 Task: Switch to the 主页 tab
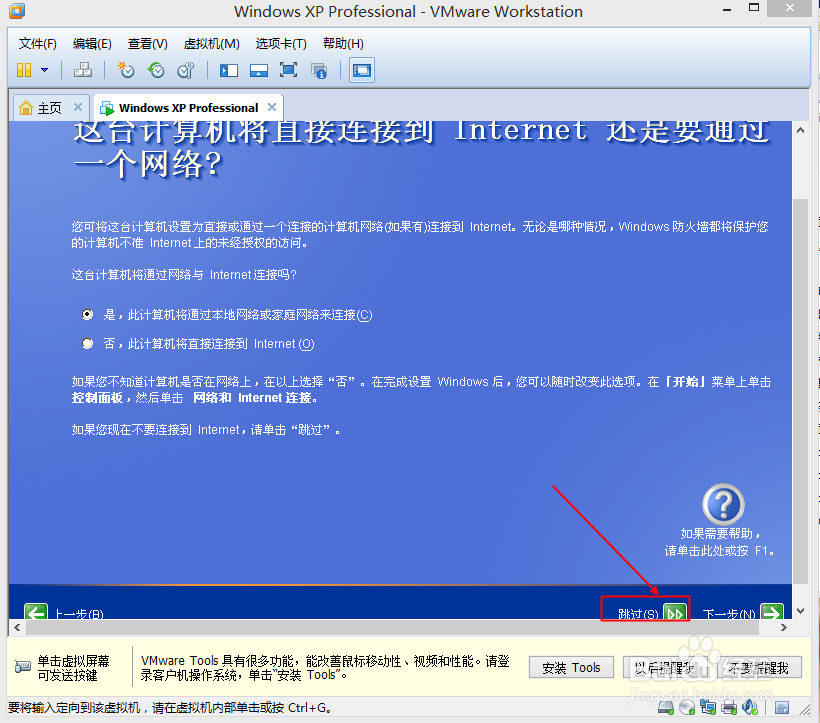click(x=51, y=108)
